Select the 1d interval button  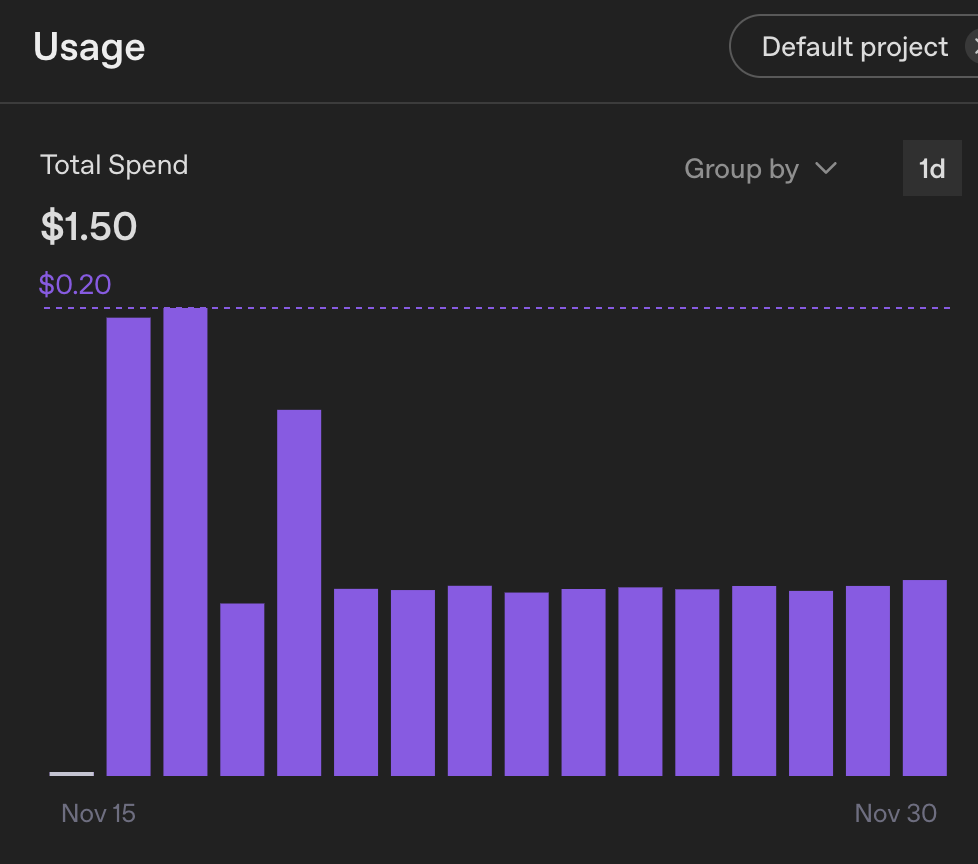pyautogui.click(x=931, y=169)
